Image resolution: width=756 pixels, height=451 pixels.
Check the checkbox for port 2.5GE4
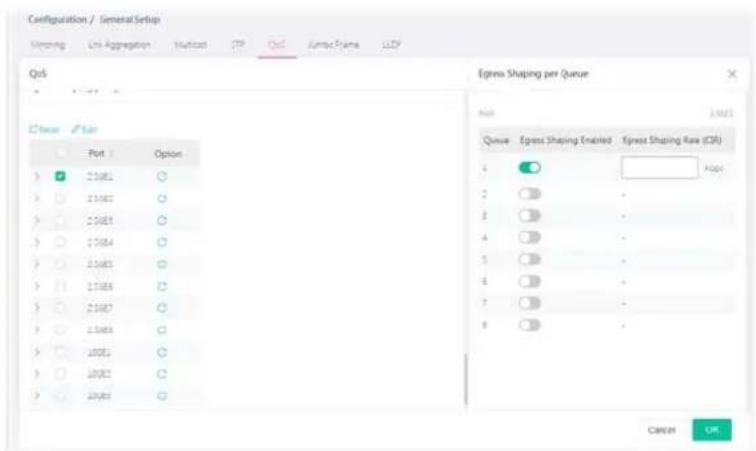(x=60, y=242)
